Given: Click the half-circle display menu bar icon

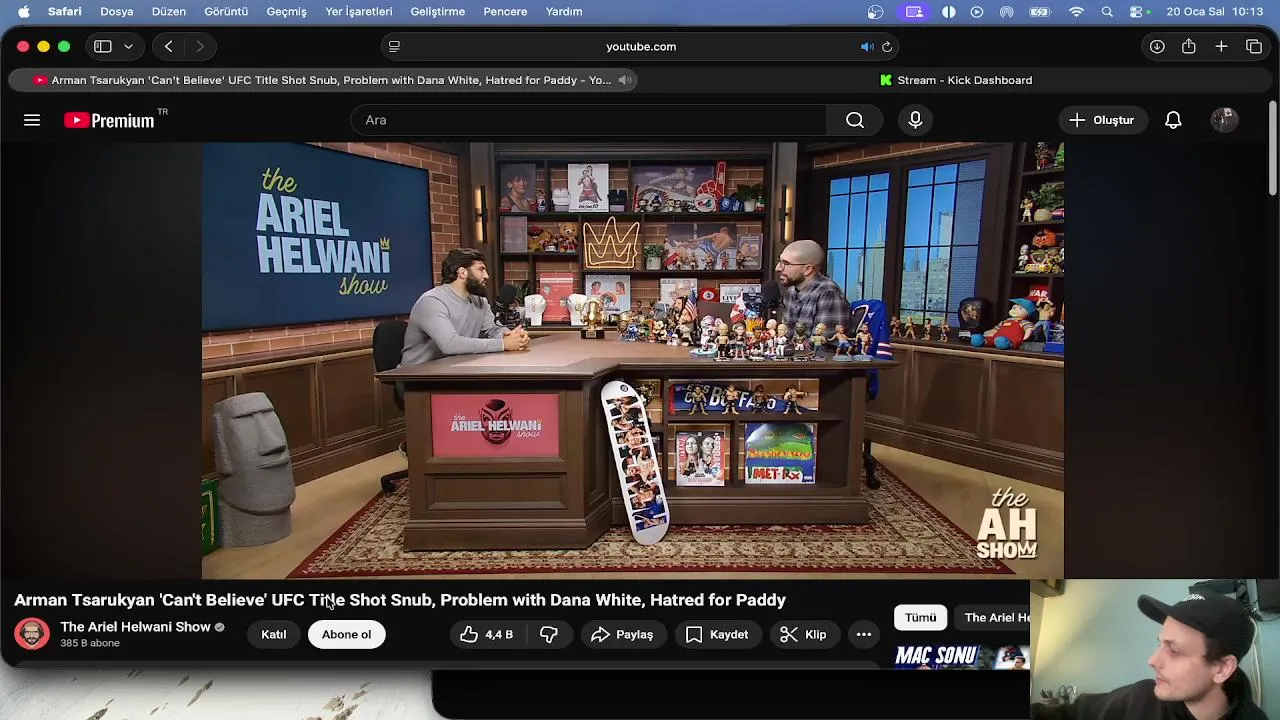Looking at the screenshot, I should coord(948,12).
